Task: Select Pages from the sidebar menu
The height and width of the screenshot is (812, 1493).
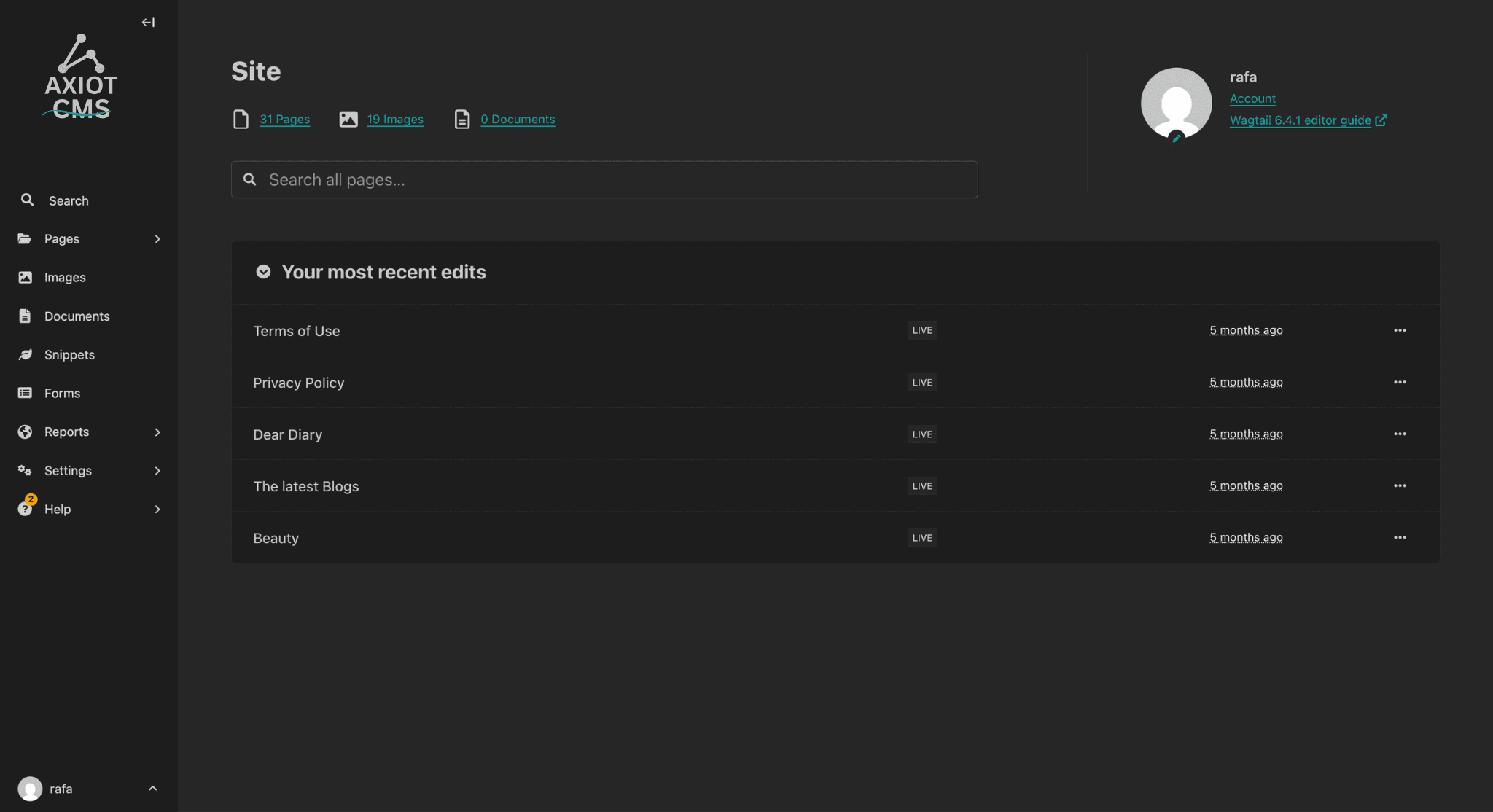Action: [x=62, y=238]
